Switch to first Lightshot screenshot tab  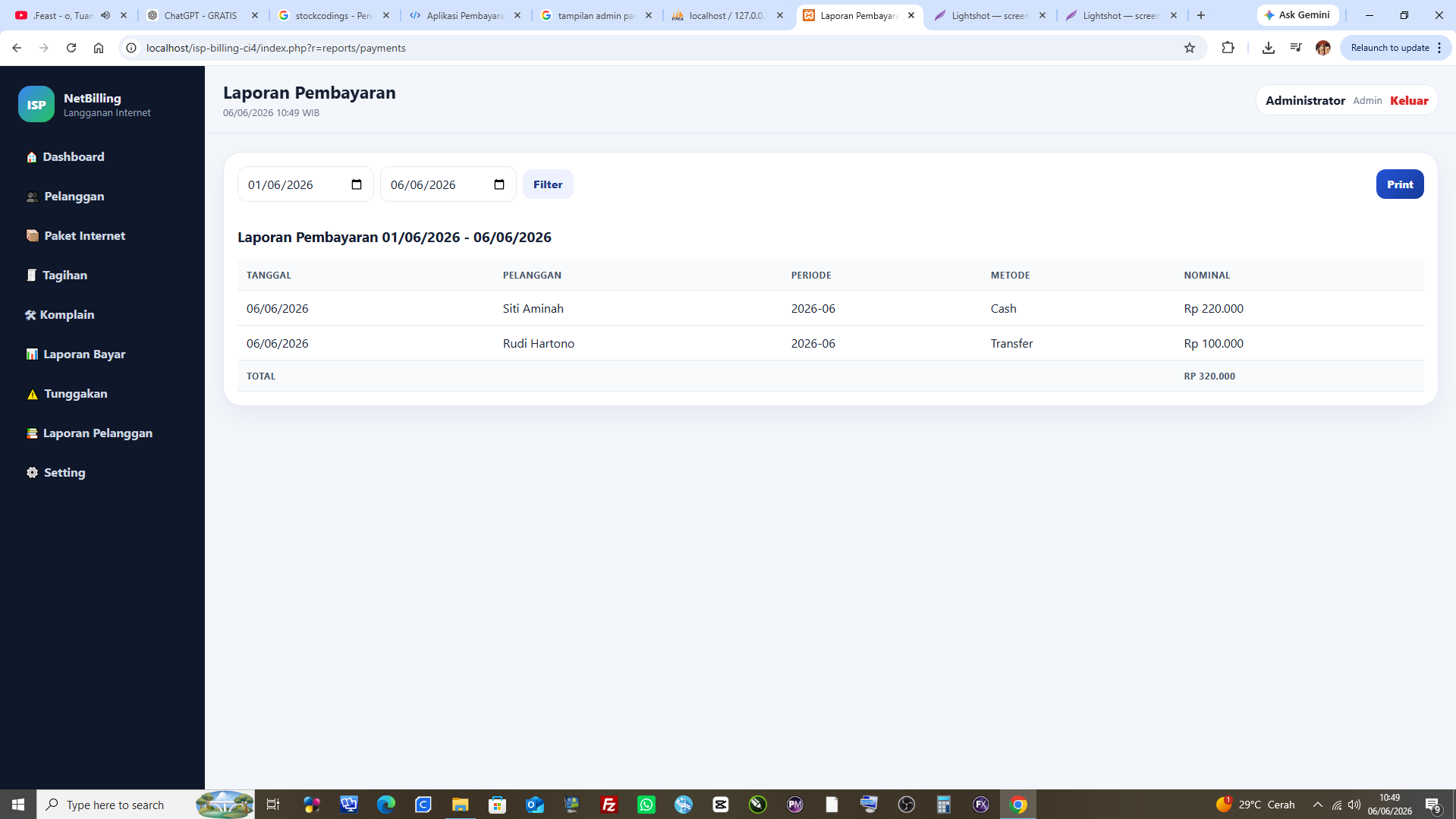[x=989, y=15]
